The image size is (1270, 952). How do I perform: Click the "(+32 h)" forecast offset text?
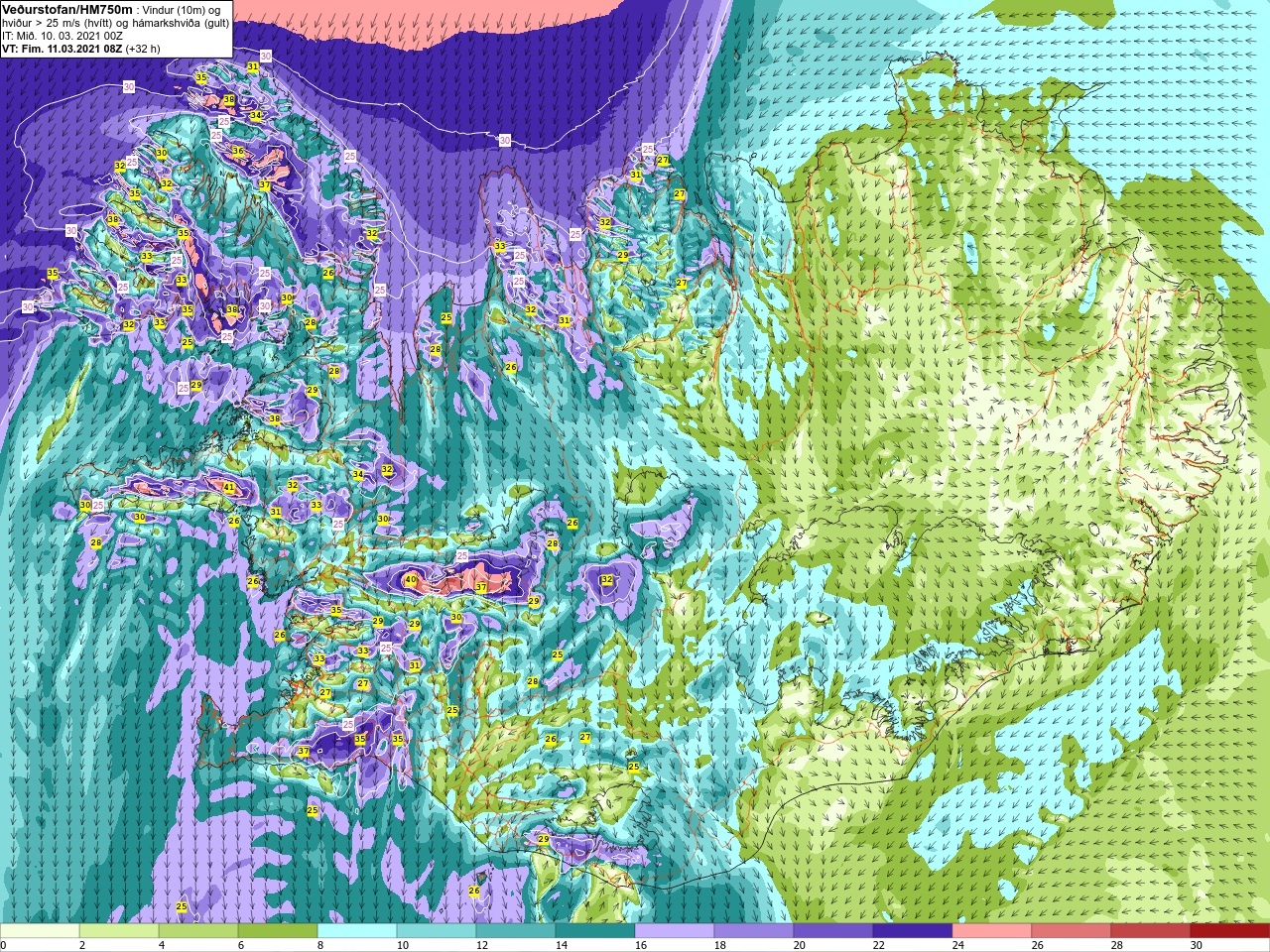(x=143, y=49)
